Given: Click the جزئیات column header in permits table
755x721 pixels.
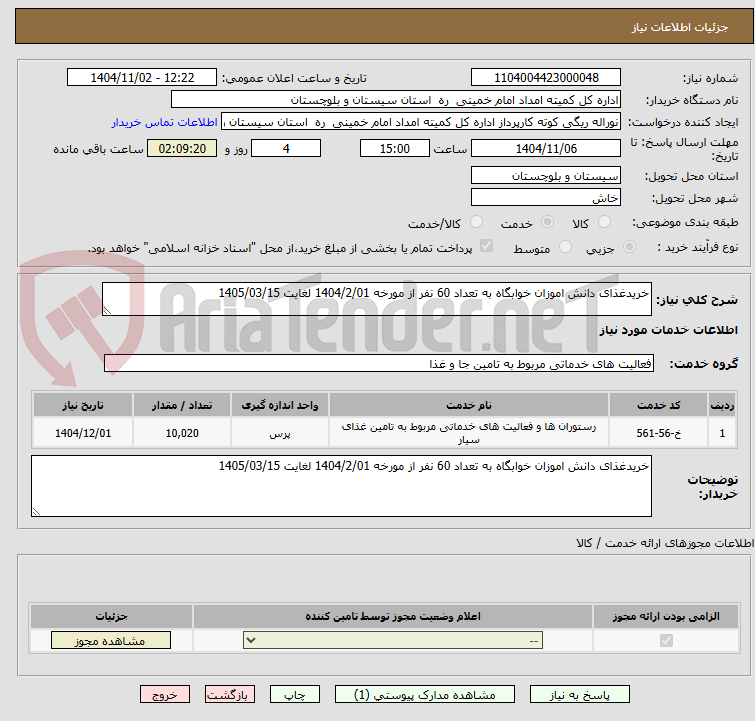Looking at the screenshot, I should 111,616.
